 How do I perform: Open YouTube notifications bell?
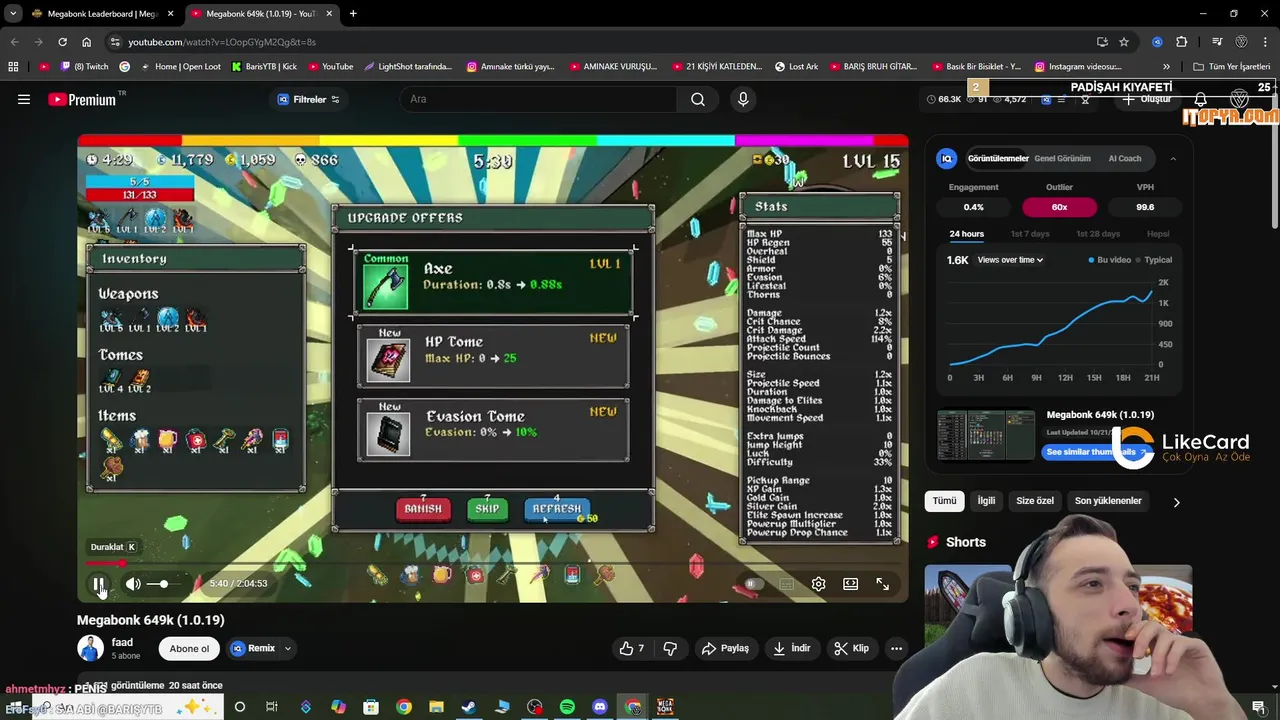(1200, 100)
